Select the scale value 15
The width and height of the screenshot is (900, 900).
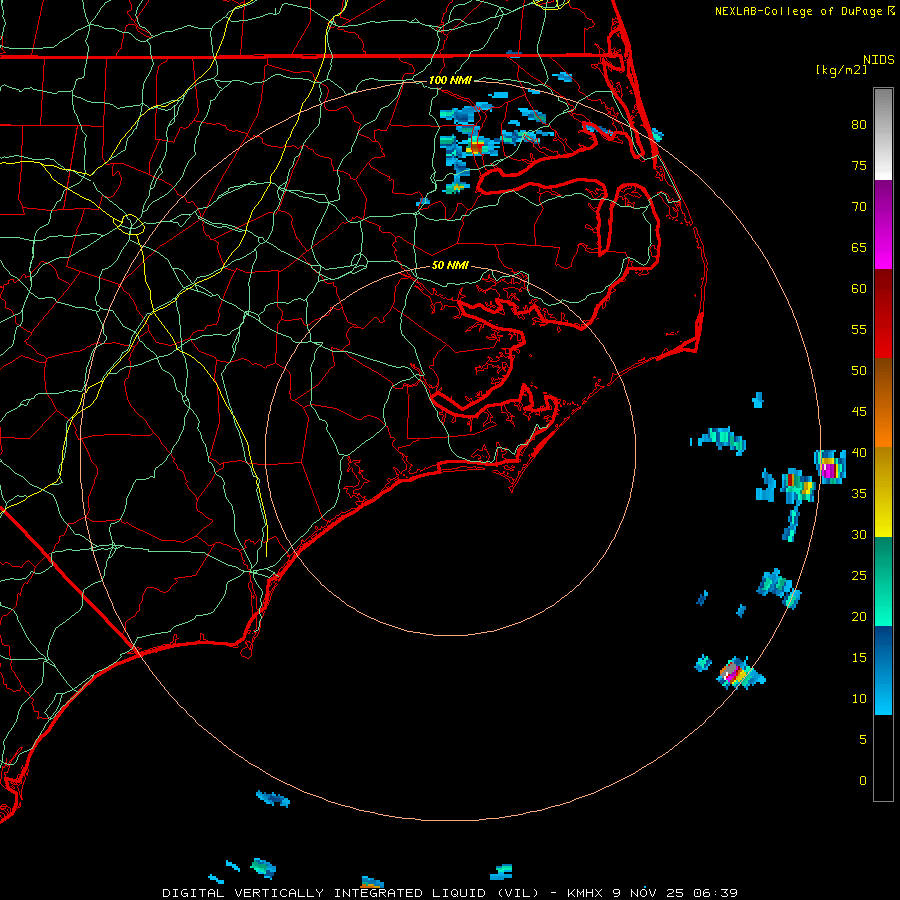(x=859, y=658)
